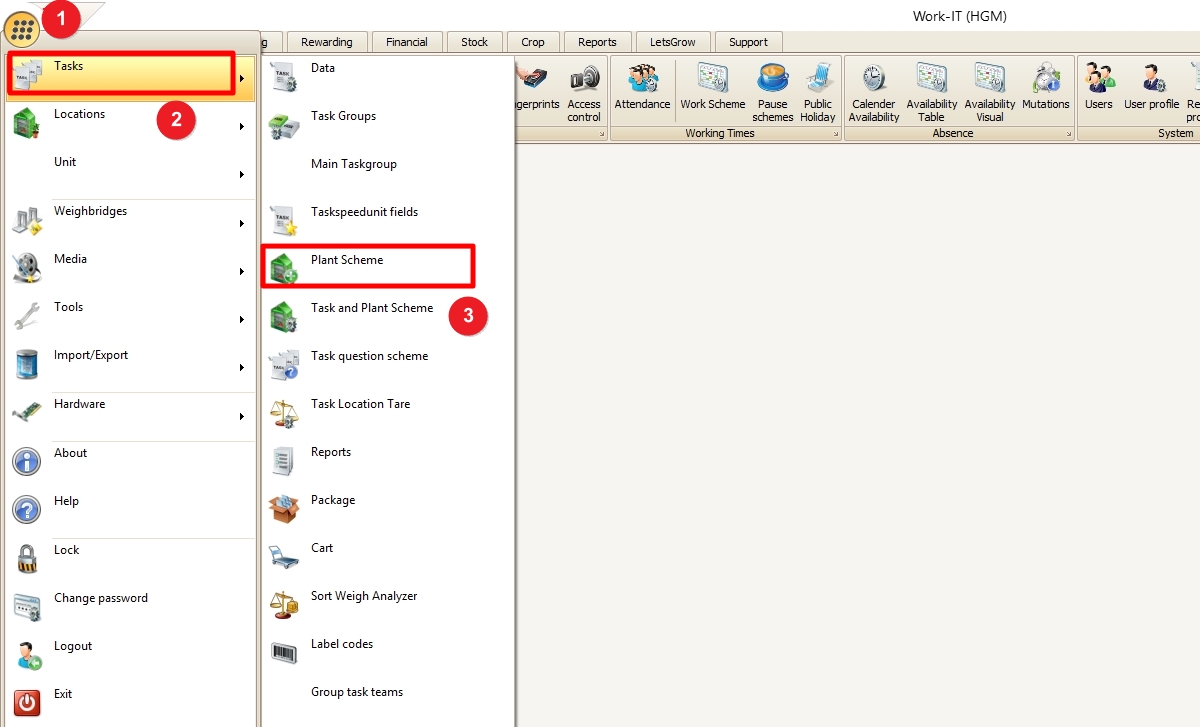The height and width of the screenshot is (727, 1200).
Task: Click the Reports document icon in submenu
Action: tap(284, 461)
